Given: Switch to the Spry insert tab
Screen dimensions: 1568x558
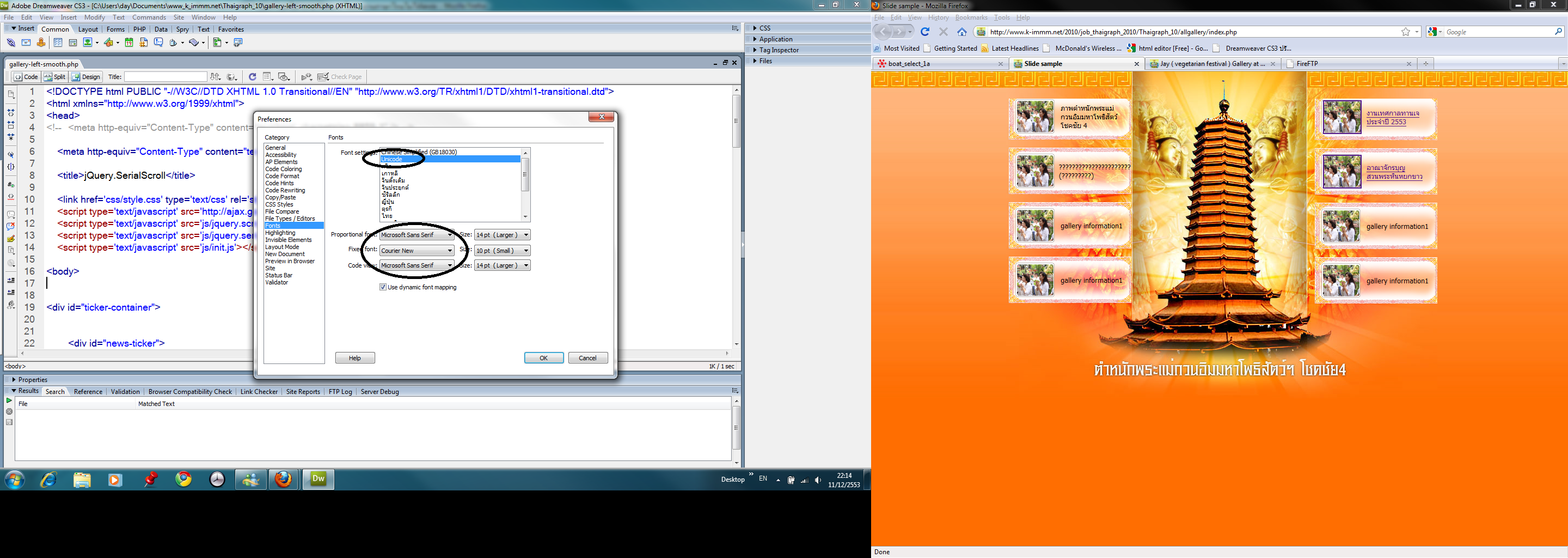Looking at the screenshot, I should [x=182, y=29].
